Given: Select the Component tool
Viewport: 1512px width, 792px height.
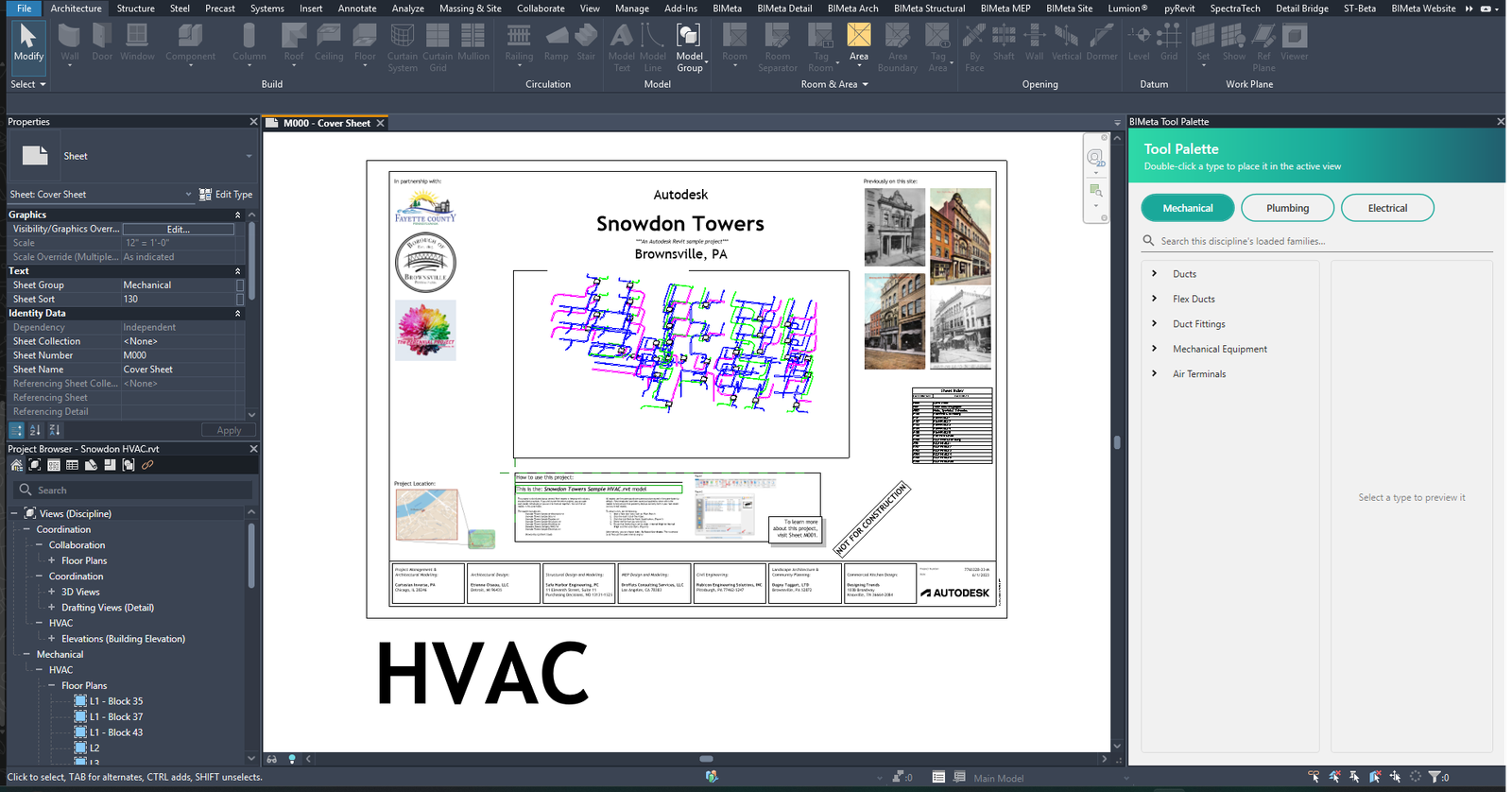Looking at the screenshot, I should pos(190,43).
